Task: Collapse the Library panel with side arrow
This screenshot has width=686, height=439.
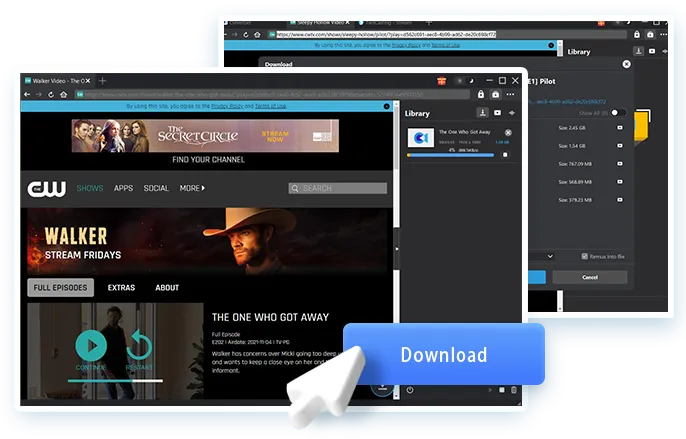Action: click(396, 249)
